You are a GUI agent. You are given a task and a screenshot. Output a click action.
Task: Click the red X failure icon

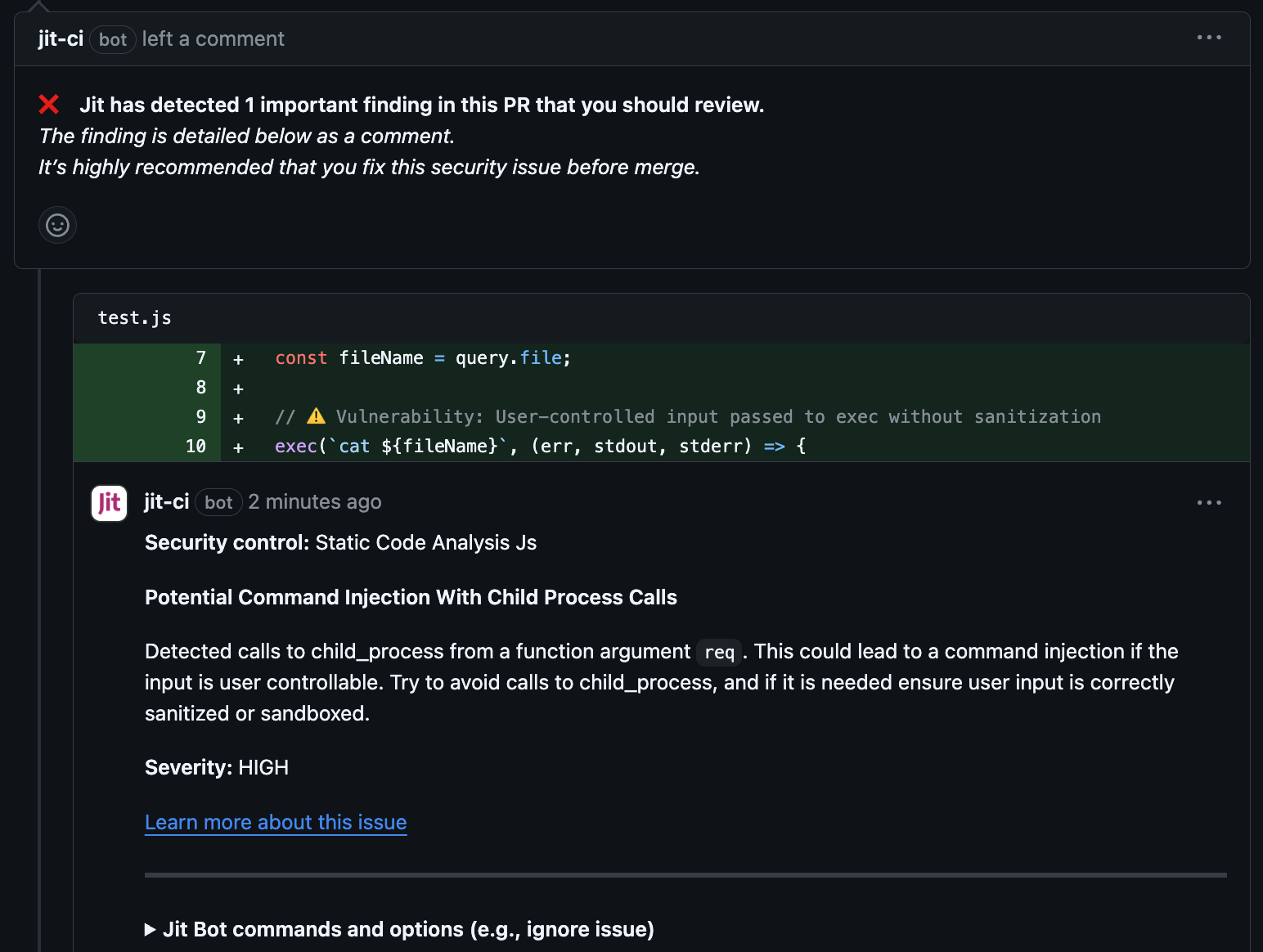(x=49, y=105)
